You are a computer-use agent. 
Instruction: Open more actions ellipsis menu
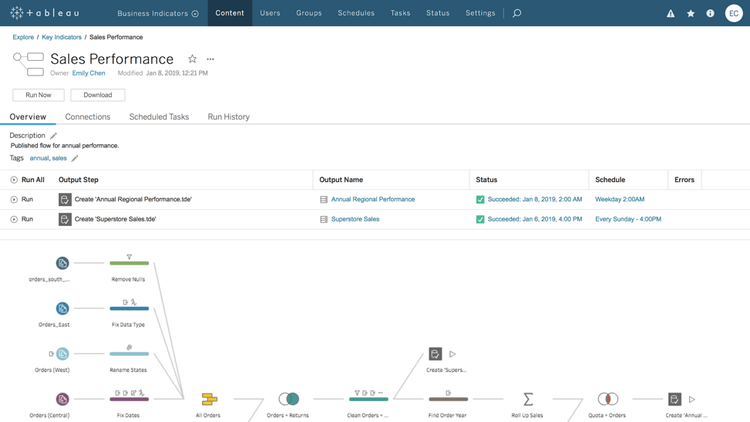coord(210,59)
